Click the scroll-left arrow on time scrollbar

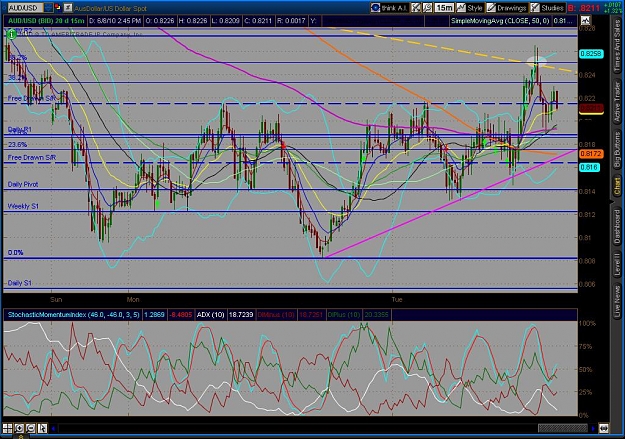tap(53, 429)
